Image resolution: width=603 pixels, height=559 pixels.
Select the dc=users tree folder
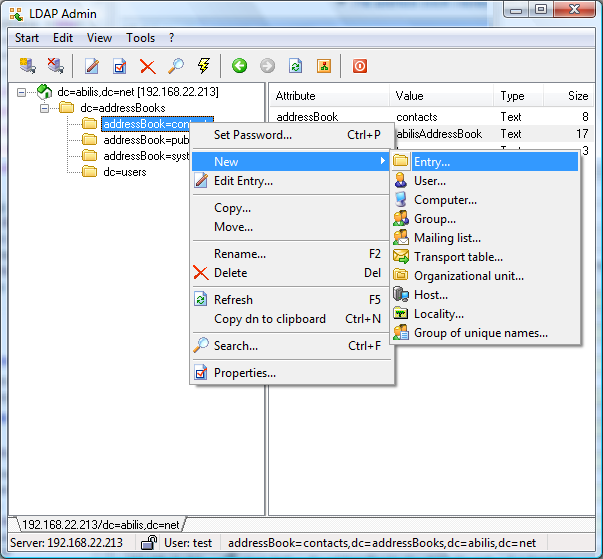pos(125,172)
